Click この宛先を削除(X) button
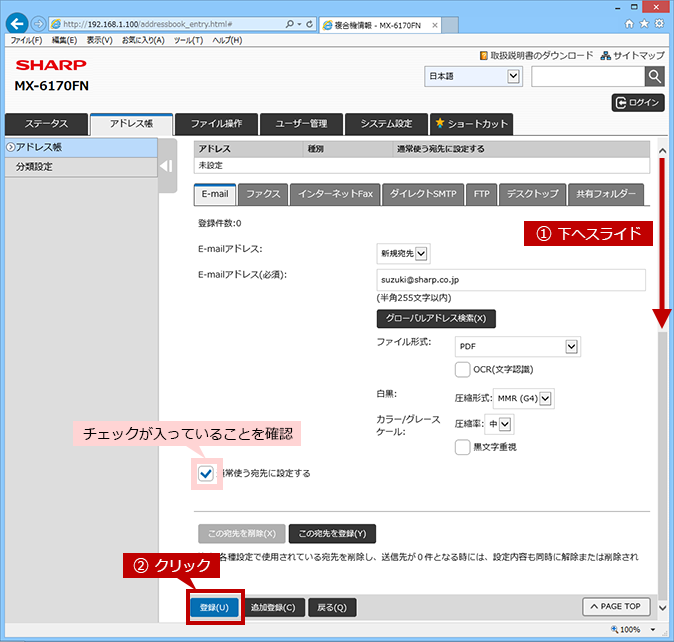The width and height of the screenshot is (674, 642). (242, 534)
